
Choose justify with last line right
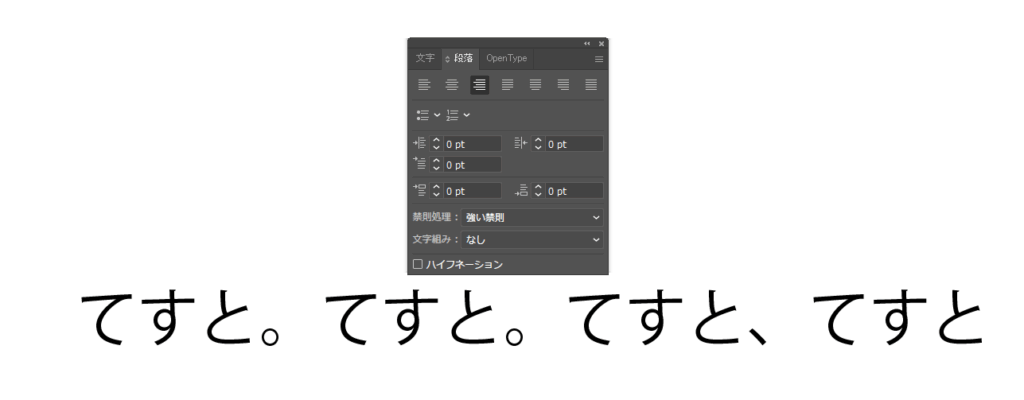click(x=564, y=85)
